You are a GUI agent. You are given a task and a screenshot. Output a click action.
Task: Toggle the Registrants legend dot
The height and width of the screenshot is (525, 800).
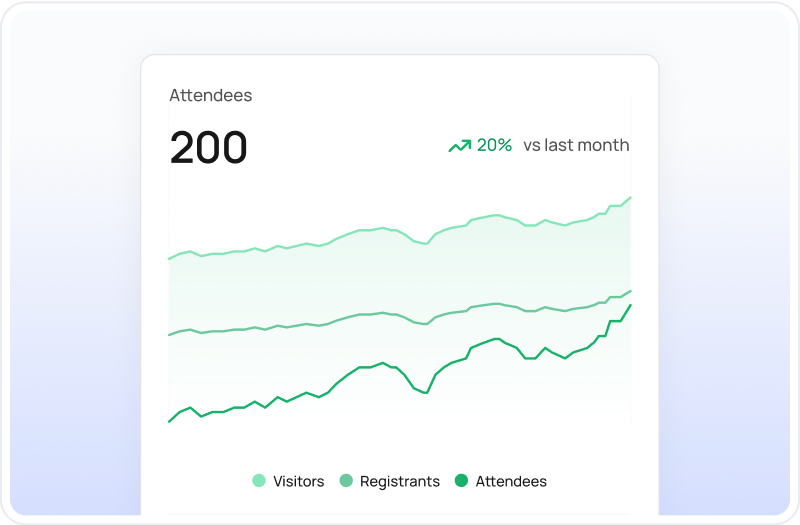point(346,481)
